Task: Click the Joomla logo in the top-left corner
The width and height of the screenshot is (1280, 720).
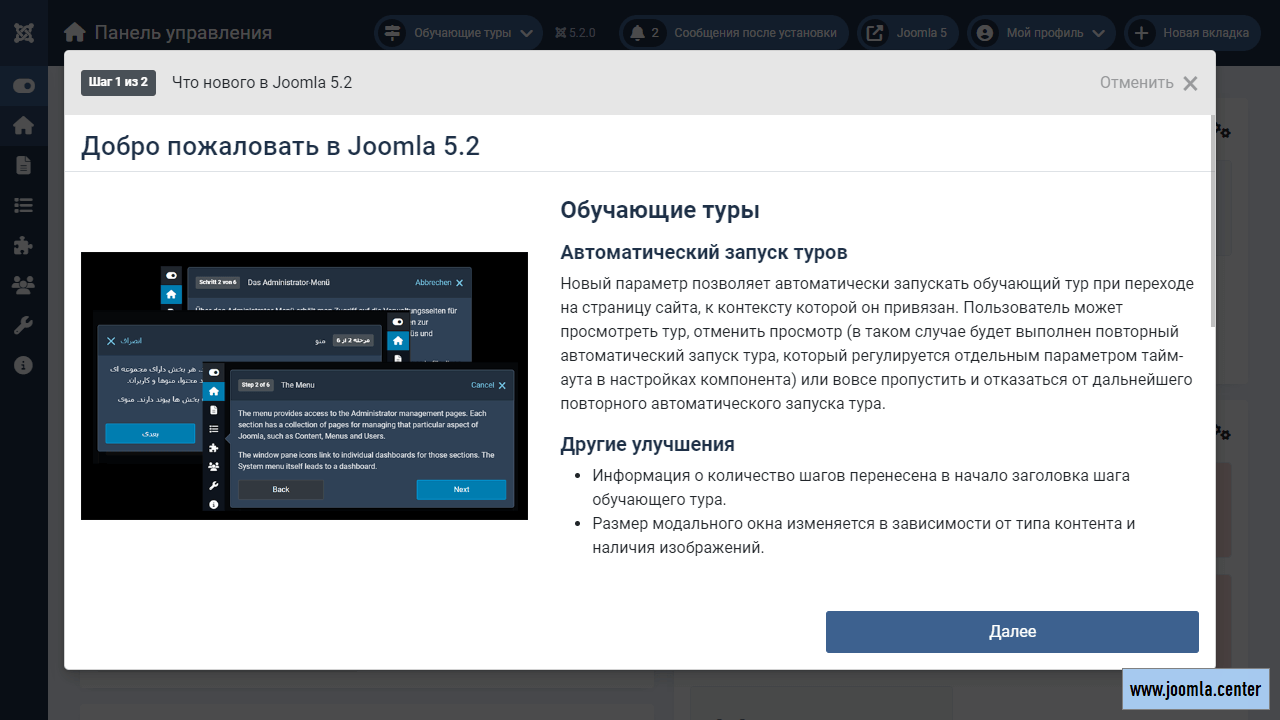Action: click(23, 32)
